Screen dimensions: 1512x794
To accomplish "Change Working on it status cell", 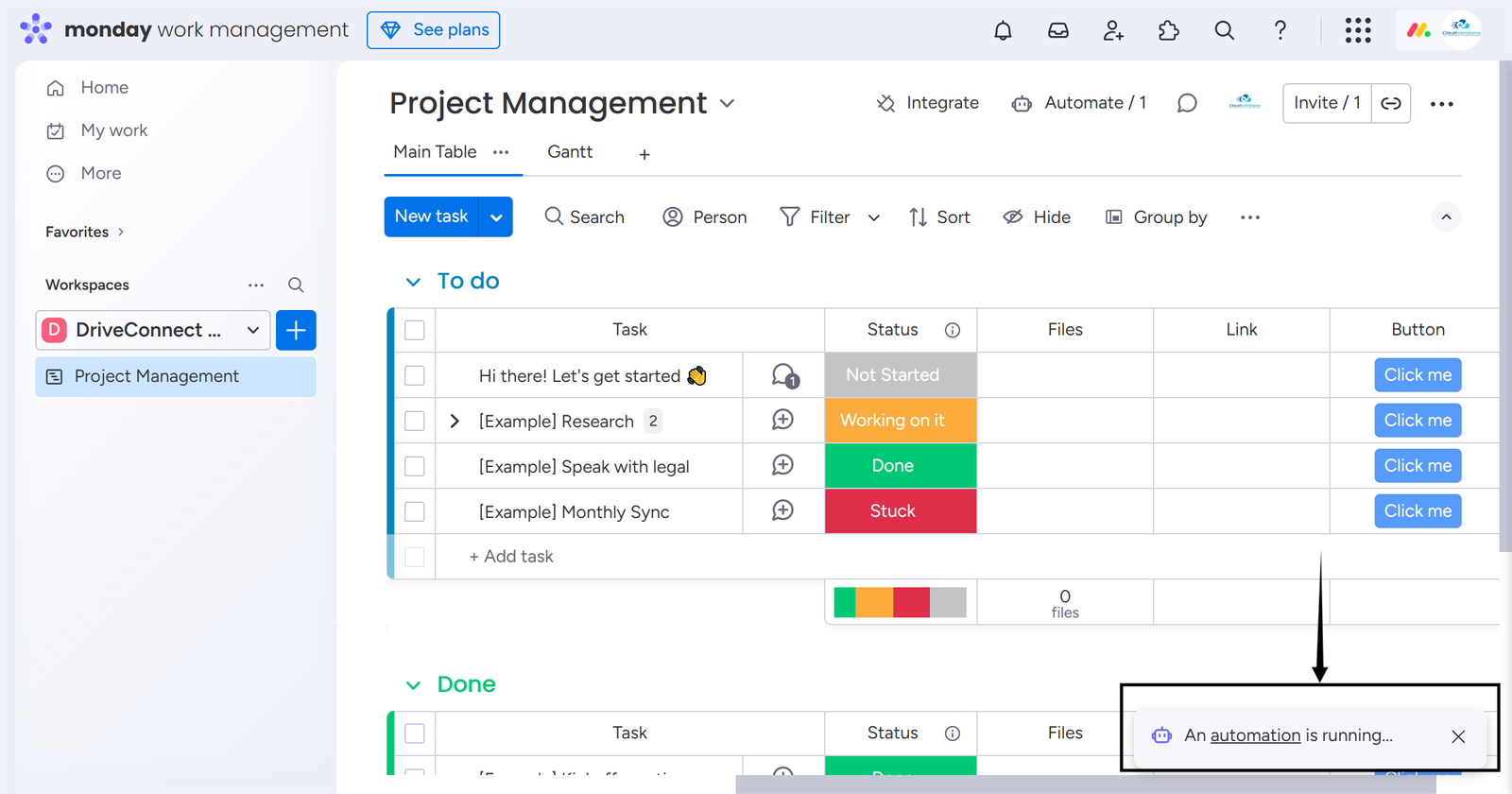I will (901, 421).
